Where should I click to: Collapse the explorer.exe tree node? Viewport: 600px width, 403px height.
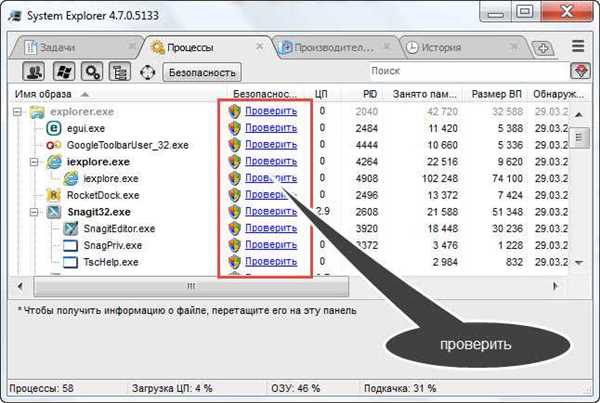coord(17,112)
